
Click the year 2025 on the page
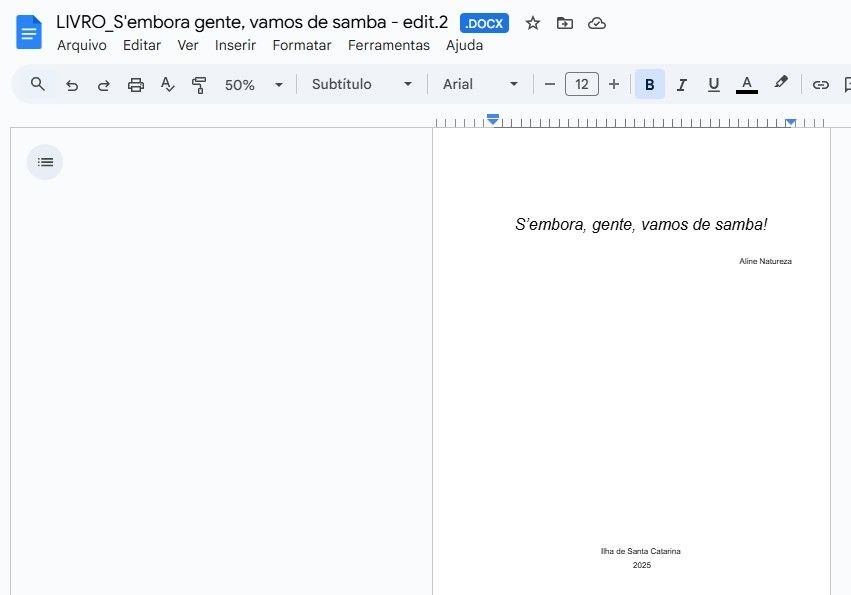click(642, 565)
